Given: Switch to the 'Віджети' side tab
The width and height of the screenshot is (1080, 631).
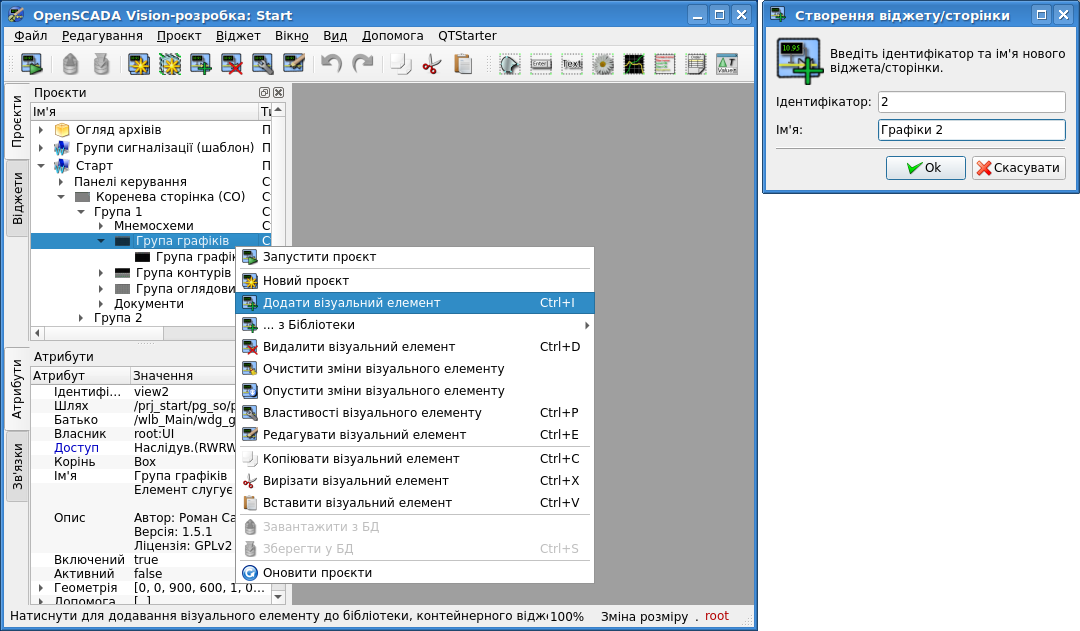Looking at the screenshot, I should coord(18,198).
